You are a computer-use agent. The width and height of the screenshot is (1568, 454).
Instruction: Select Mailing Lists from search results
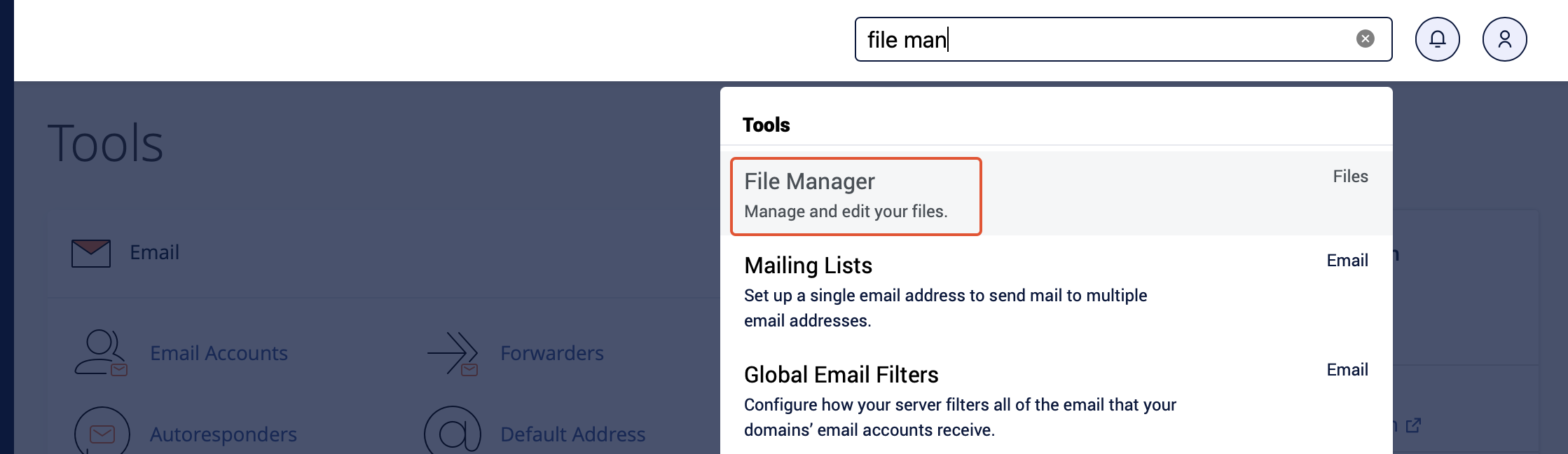(808, 266)
